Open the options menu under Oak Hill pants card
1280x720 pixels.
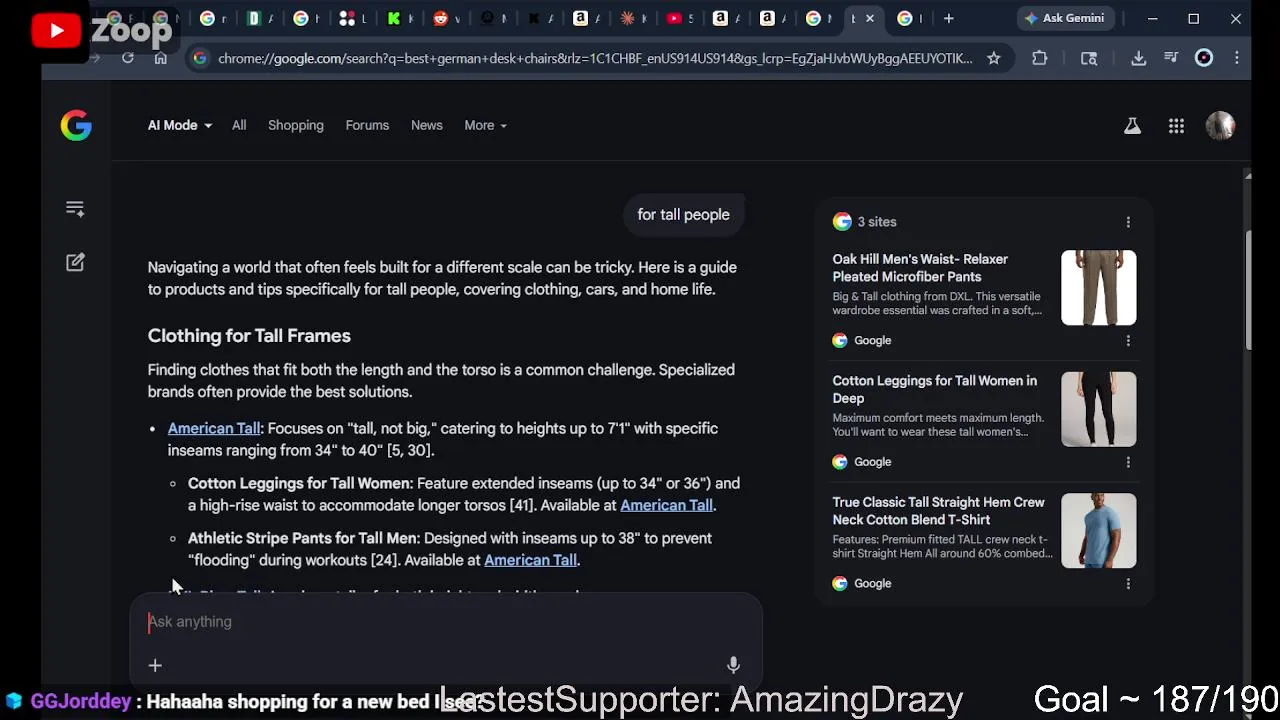pyautogui.click(x=1128, y=340)
